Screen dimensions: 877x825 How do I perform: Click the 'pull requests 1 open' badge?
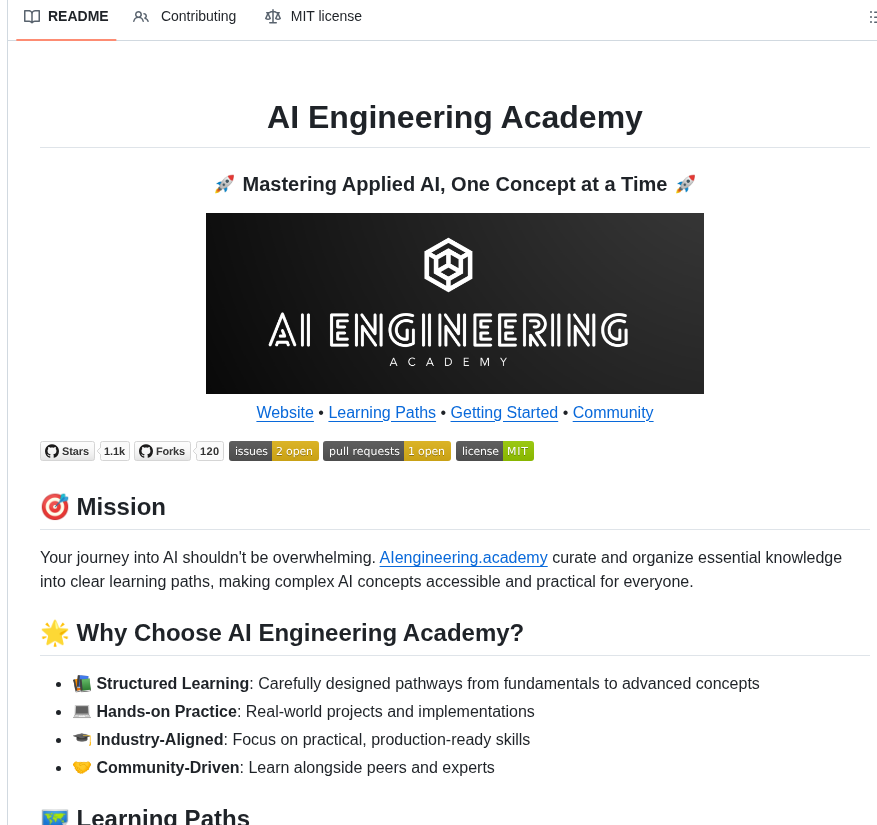point(386,451)
